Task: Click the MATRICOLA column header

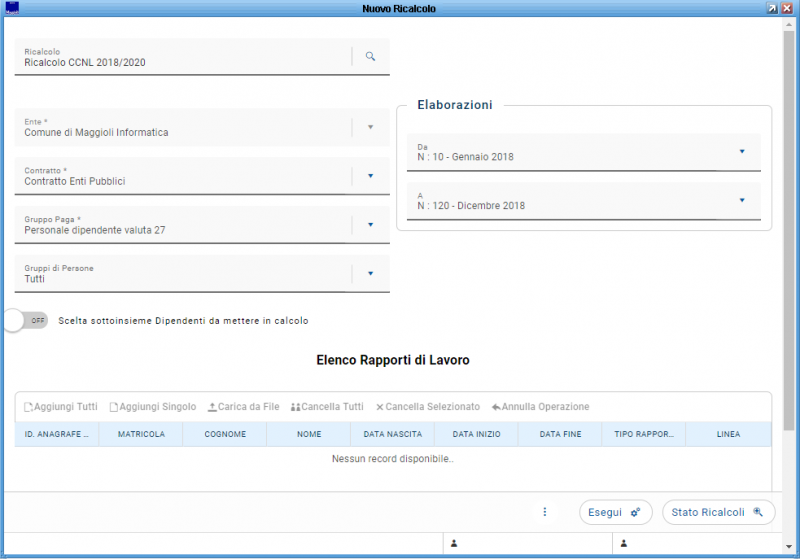Action: tap(140, 435)
